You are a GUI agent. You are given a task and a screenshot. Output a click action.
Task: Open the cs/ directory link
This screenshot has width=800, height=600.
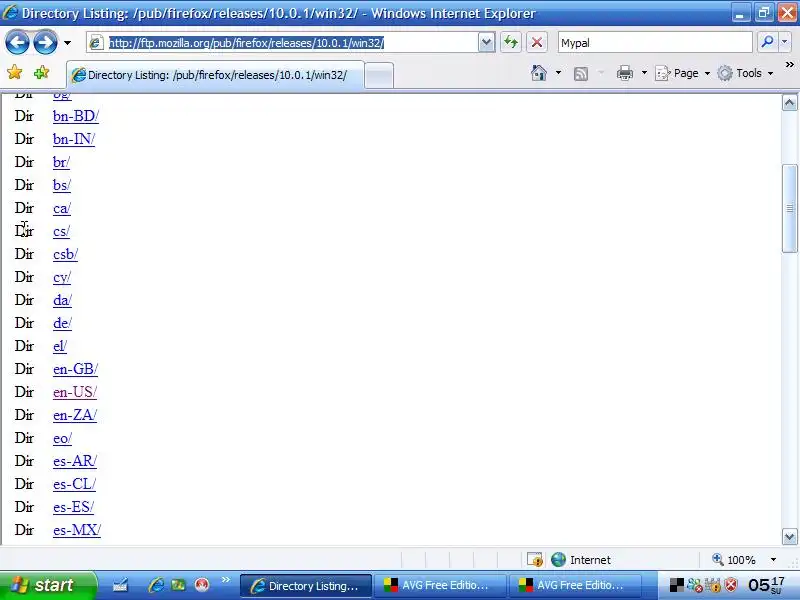click(61, 232)
